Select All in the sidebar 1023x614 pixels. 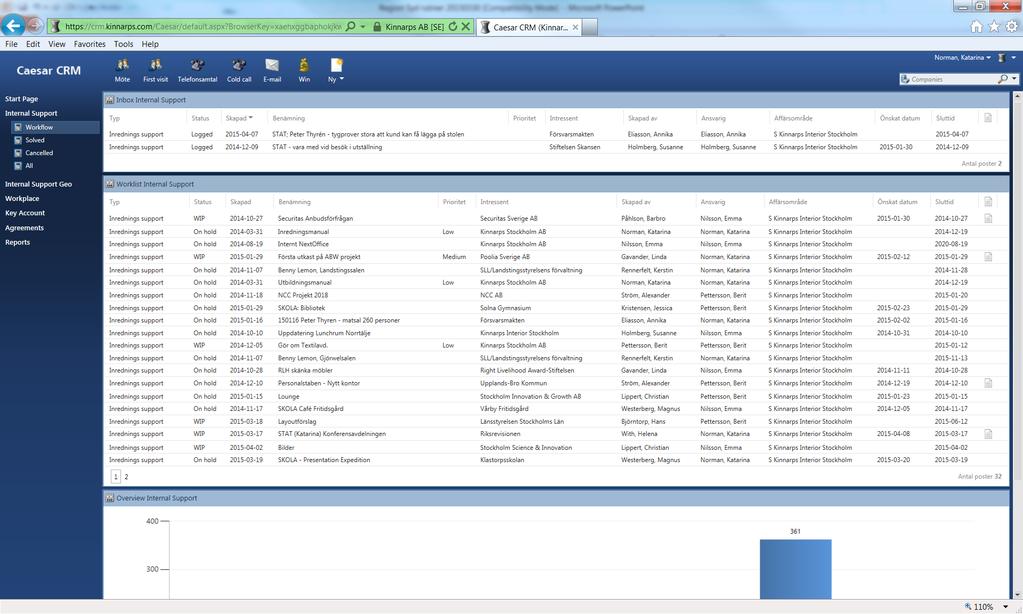click(29, 166)
